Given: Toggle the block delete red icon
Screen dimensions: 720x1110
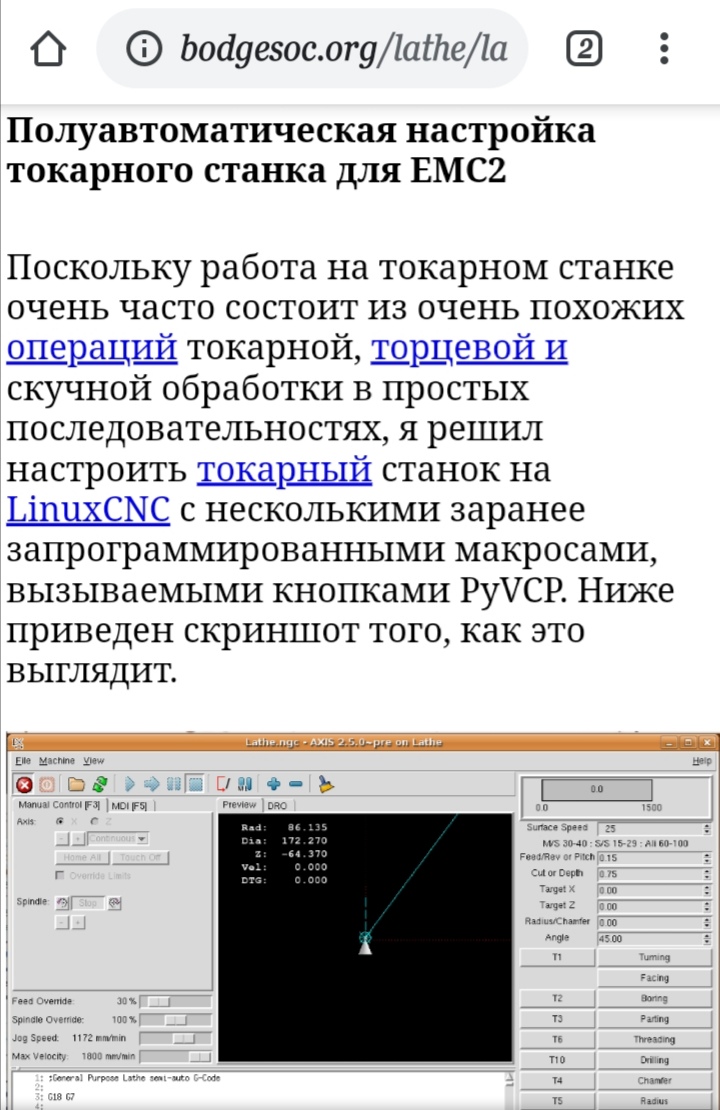Looking at the screenshot, I should pyautogui.click(x=222, y=784).
